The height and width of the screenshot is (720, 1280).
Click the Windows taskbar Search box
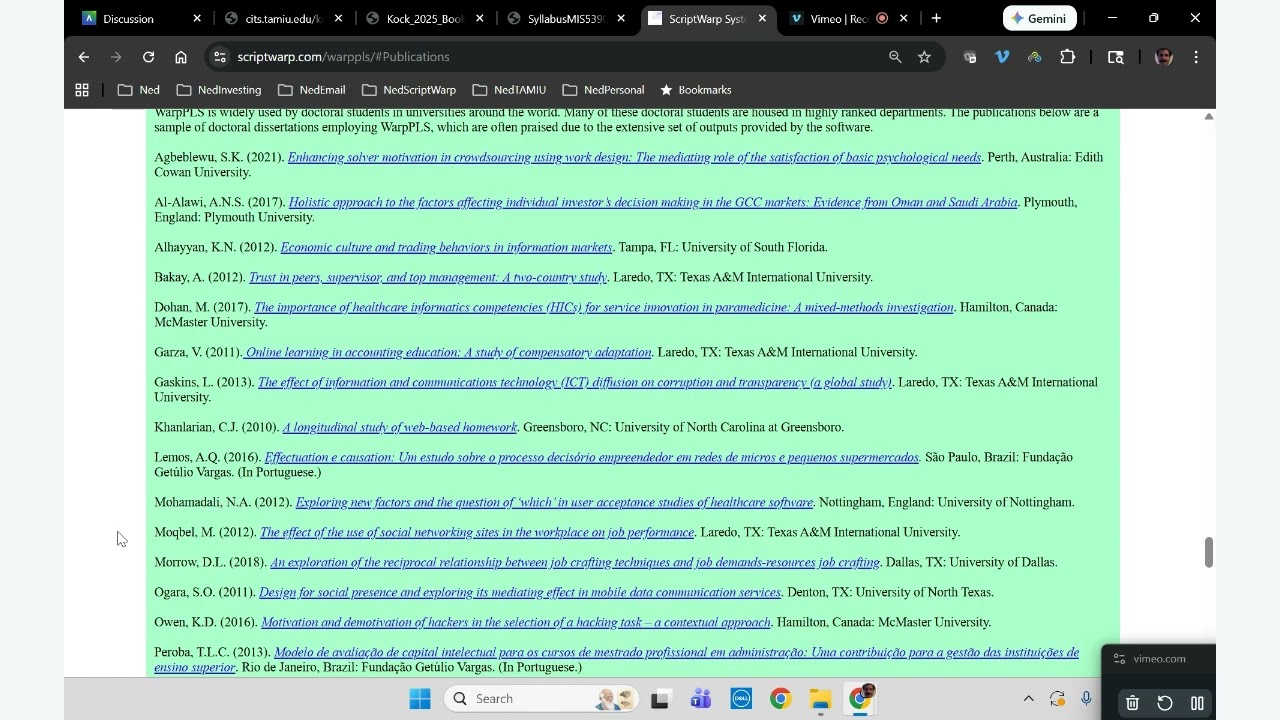[x=543, y=699]
